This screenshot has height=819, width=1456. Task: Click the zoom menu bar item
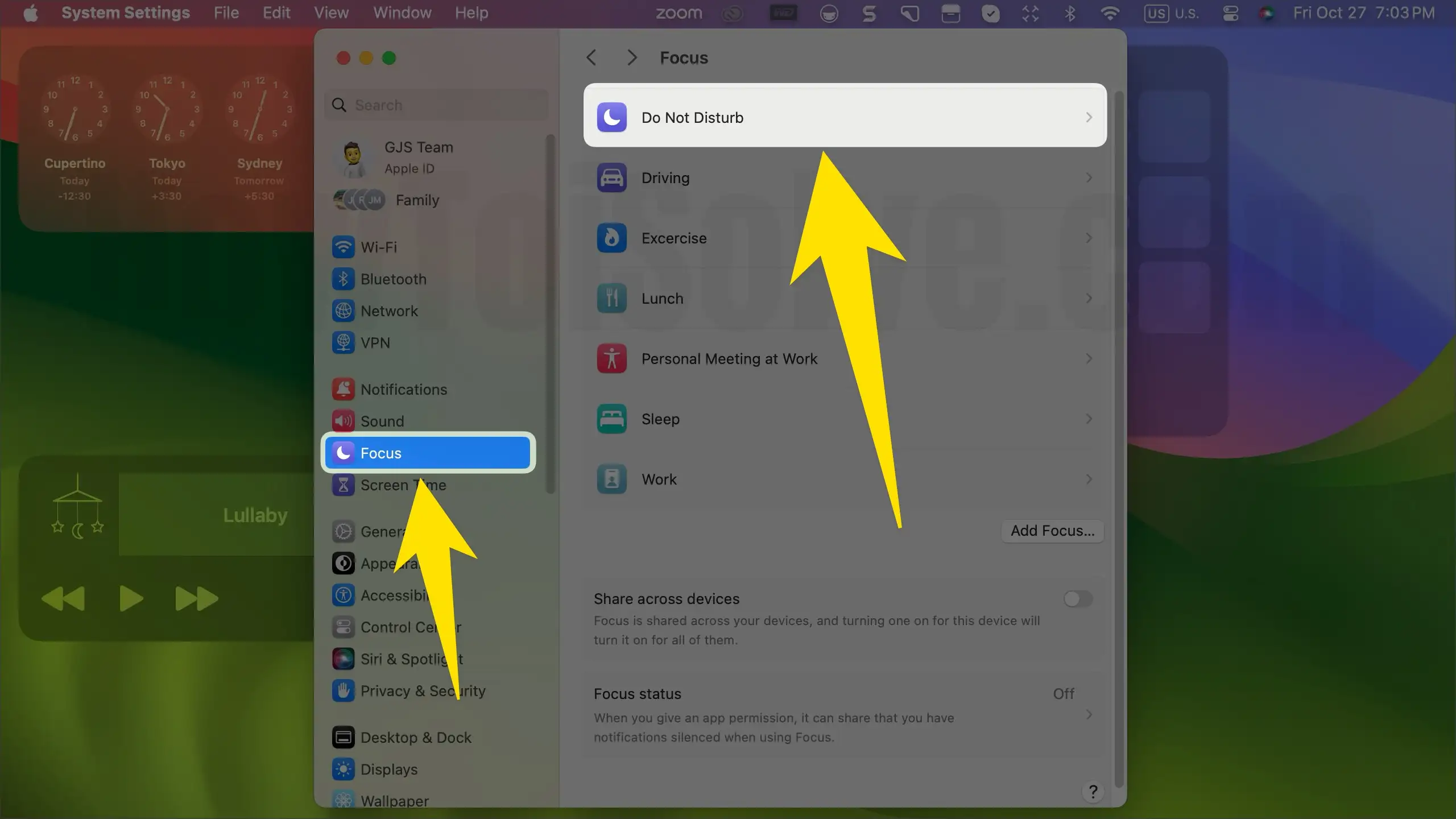click(x=679, y=13)
